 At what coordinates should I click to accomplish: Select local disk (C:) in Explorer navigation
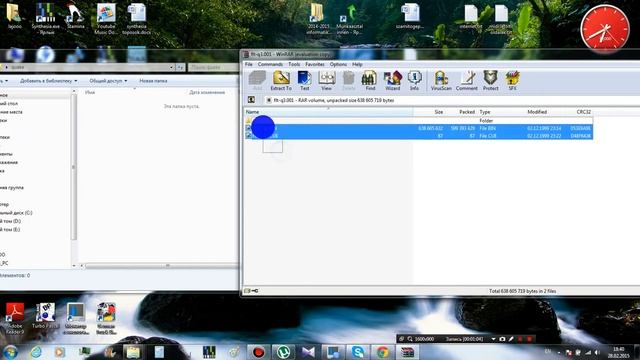16,213
